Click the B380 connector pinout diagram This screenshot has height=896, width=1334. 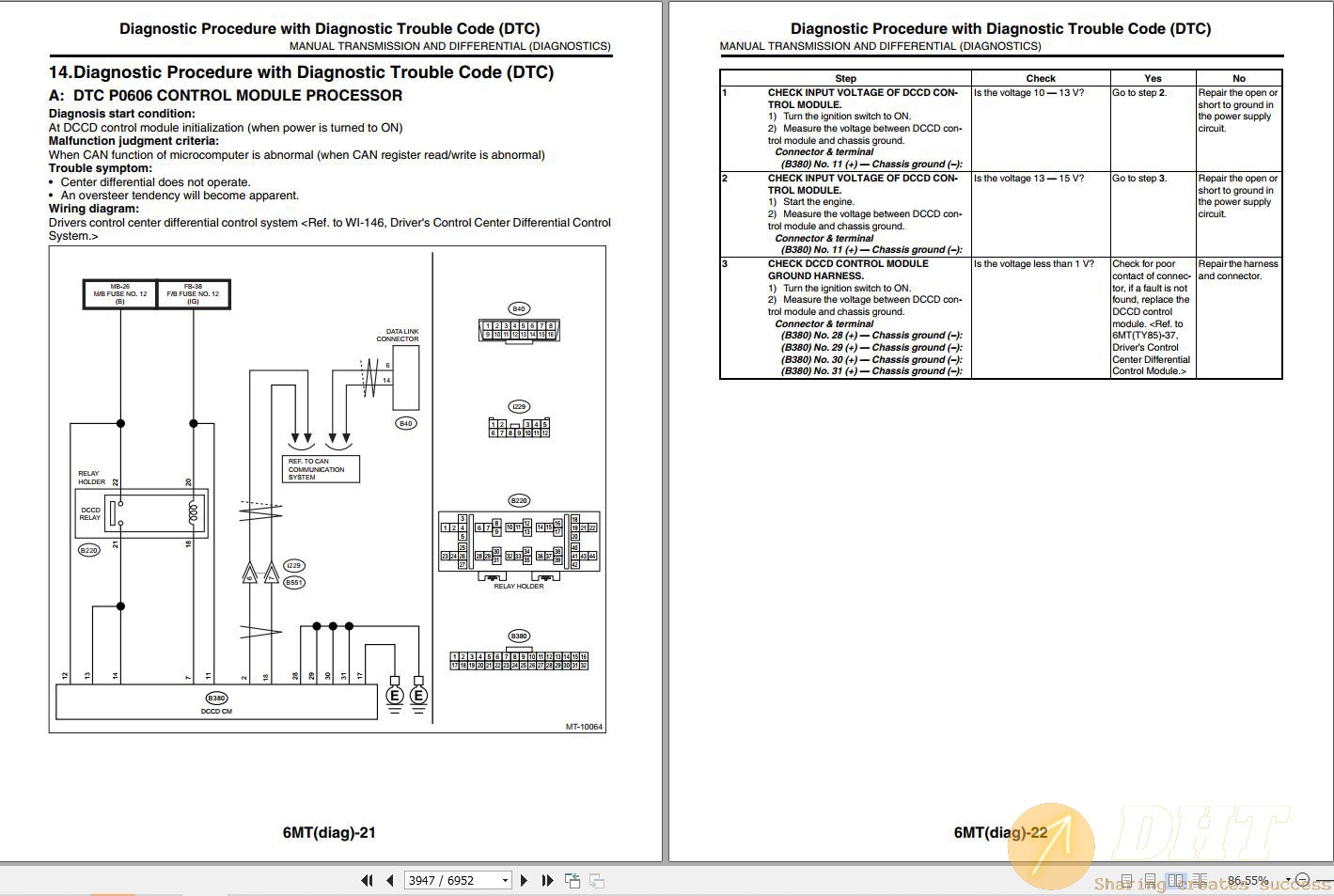pyautogui.click(x=519, y=660)
